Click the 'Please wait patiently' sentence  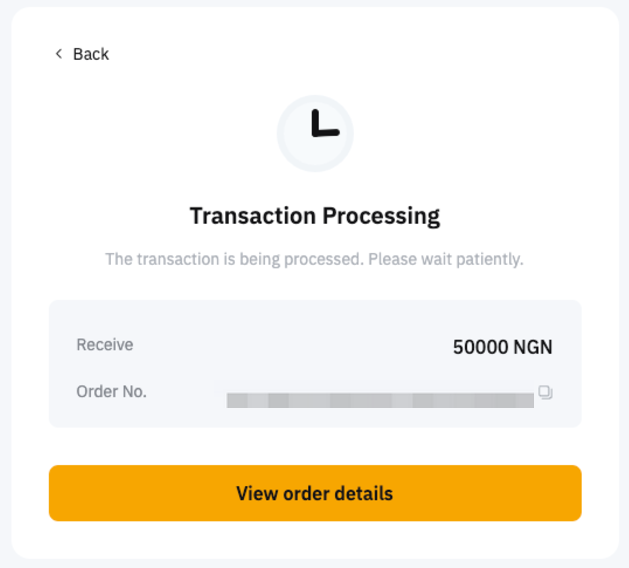446,259
